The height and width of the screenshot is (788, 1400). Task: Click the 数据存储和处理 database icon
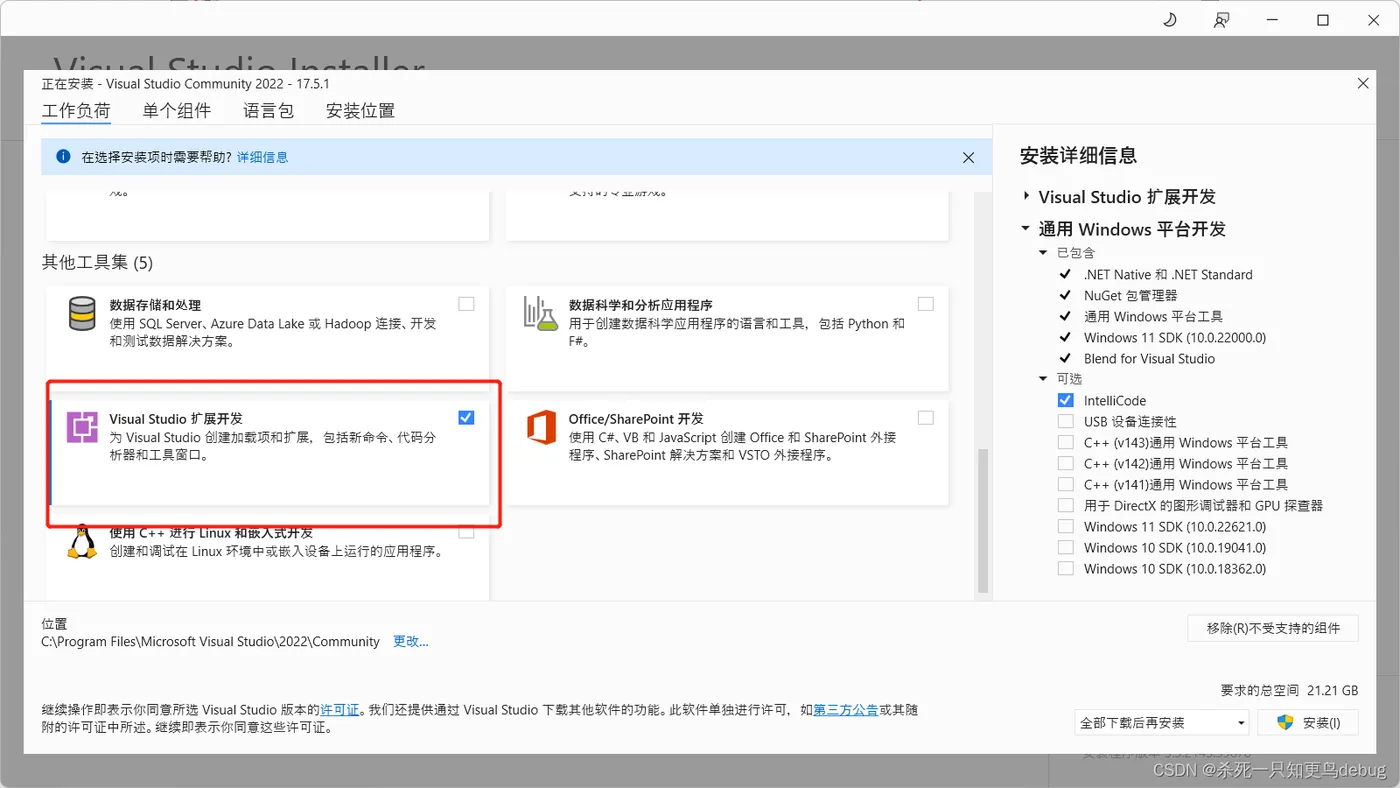[x=82, y=314]
